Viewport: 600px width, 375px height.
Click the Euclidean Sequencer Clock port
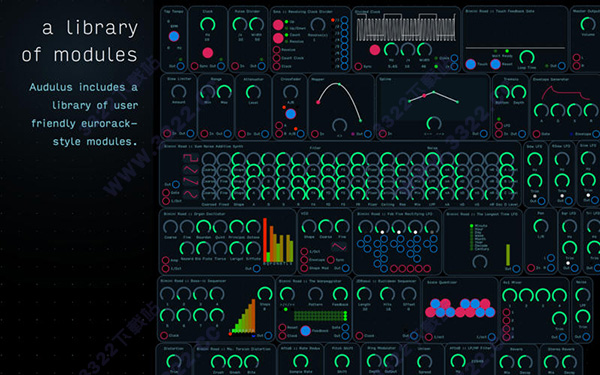pos(359,336)
